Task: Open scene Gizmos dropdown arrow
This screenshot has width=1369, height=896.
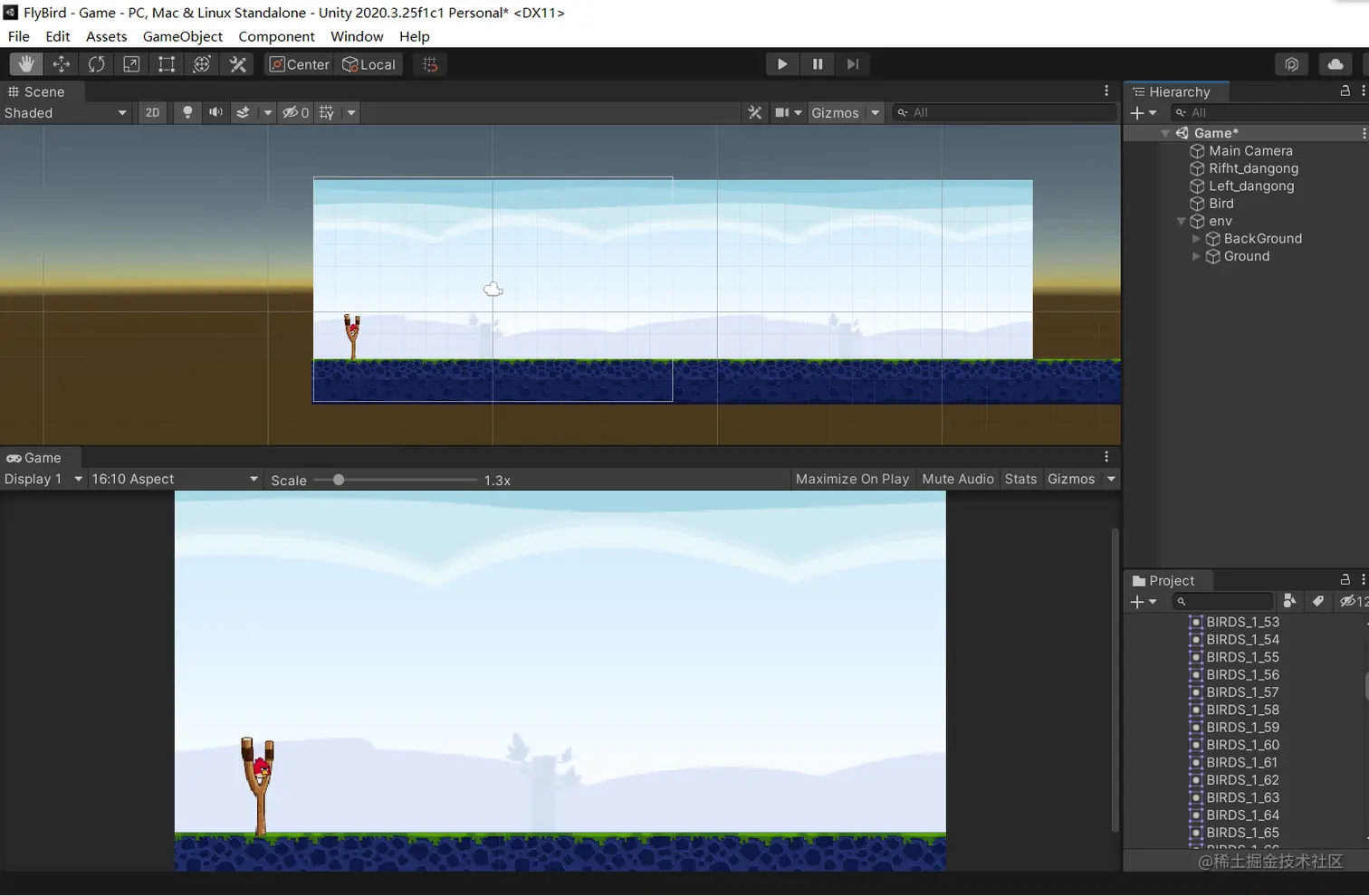Action: tap(875, 113)
